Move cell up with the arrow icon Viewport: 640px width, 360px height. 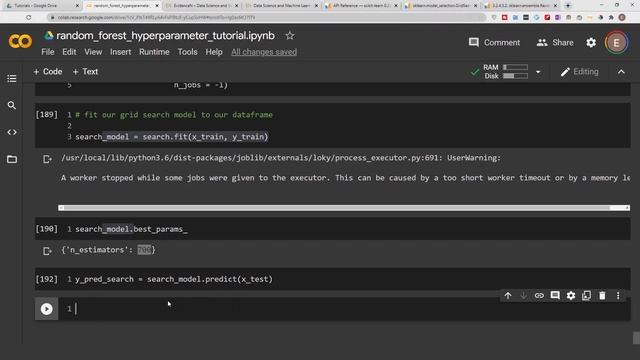pos(508,296)
